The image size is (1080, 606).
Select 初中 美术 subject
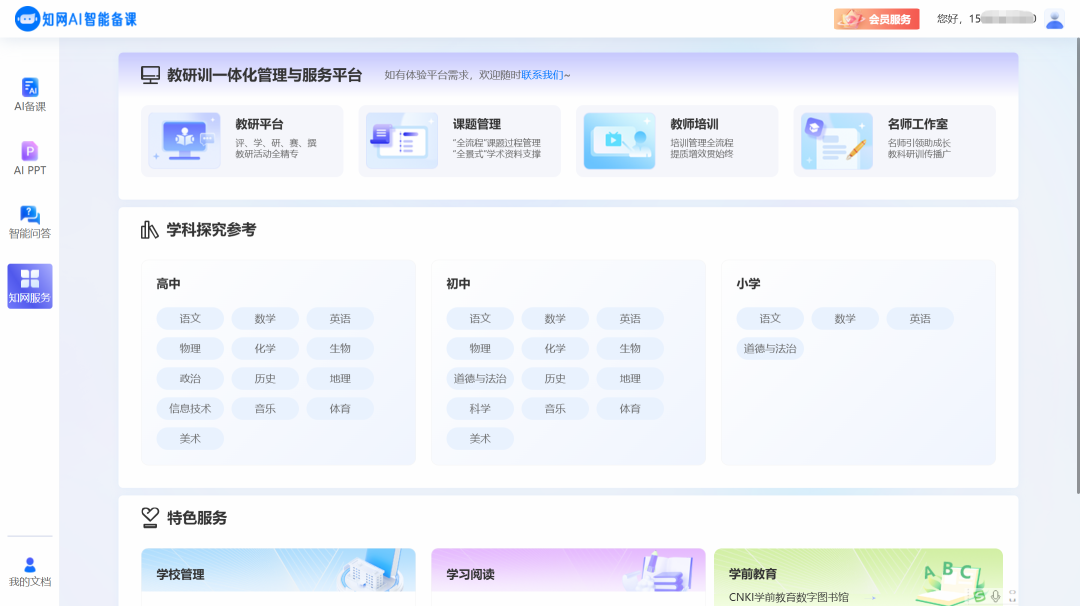tap(480, 438)
